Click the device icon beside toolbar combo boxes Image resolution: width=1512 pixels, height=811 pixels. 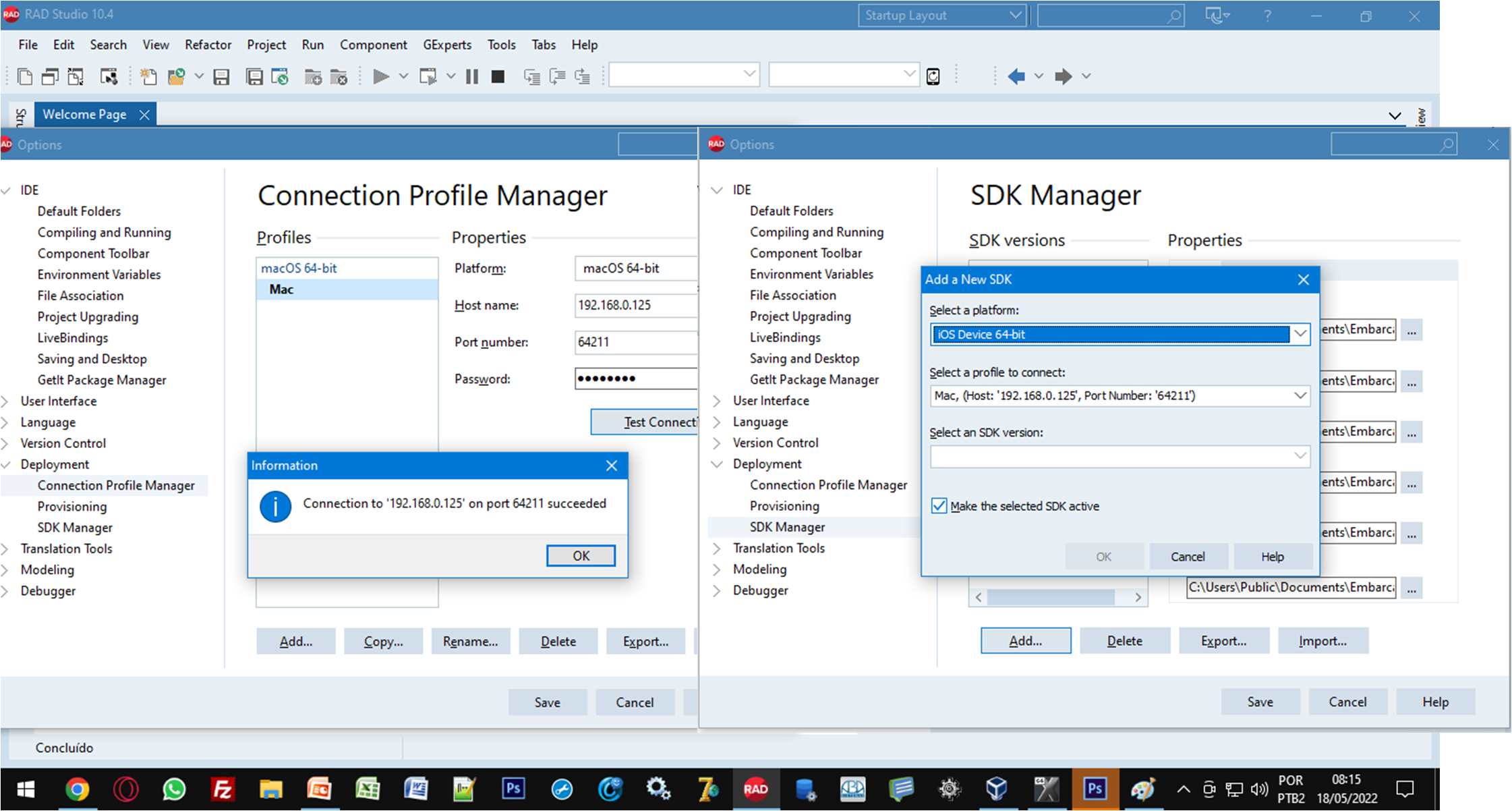933,76
